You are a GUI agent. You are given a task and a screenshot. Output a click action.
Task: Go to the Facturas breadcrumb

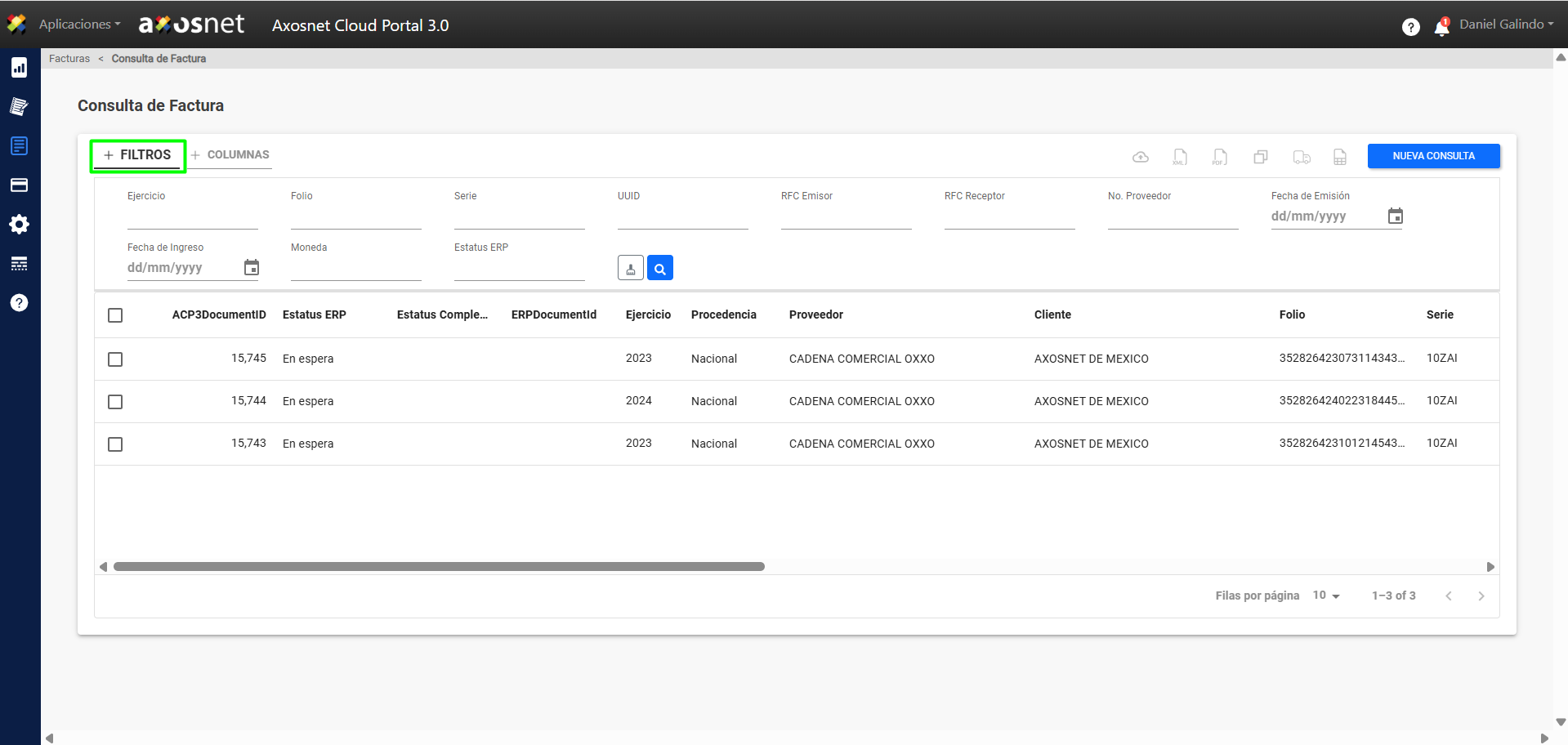tap(69, 59)
